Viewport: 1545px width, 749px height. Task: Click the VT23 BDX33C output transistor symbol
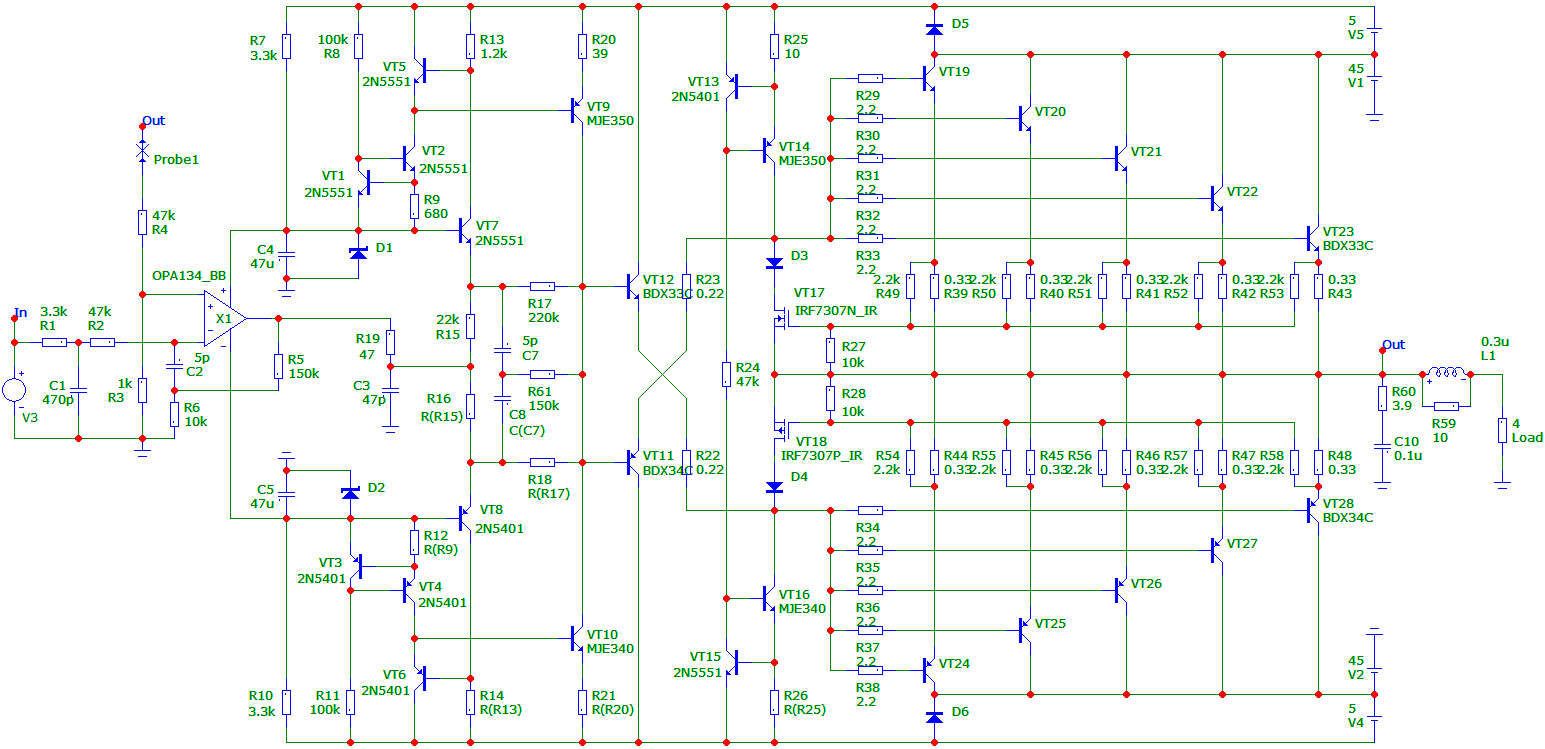click(1314, 238)
